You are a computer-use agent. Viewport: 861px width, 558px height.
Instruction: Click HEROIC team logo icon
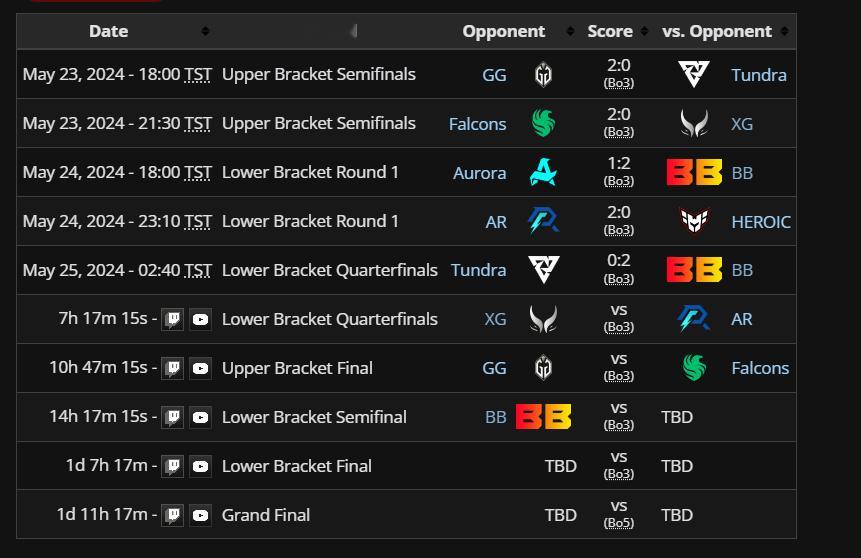click(x=694, y=221)
